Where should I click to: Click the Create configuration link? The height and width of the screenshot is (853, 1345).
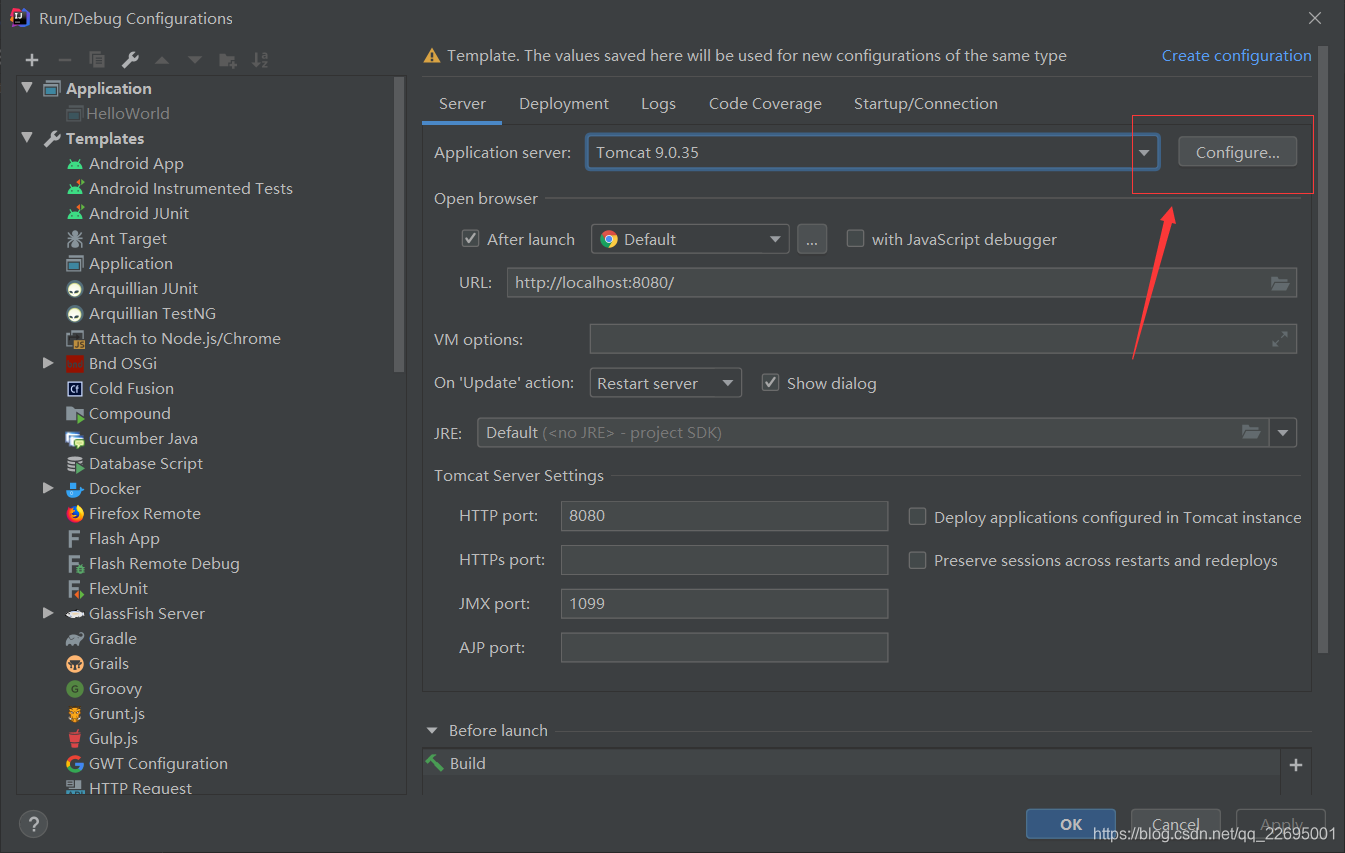[1236, 56]
